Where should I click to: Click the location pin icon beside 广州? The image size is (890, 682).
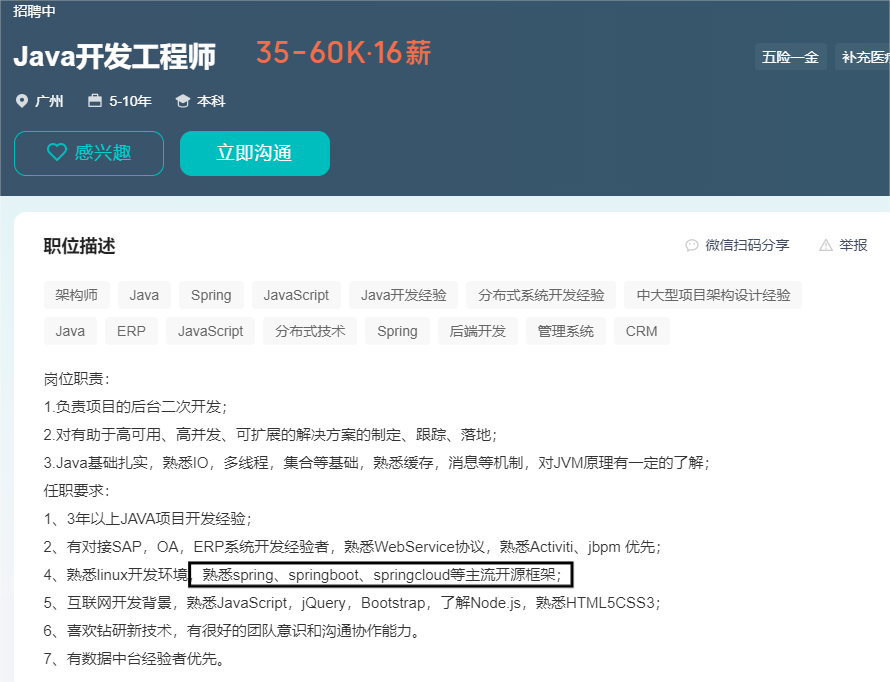pyautogui.click(x=22, y=101)
